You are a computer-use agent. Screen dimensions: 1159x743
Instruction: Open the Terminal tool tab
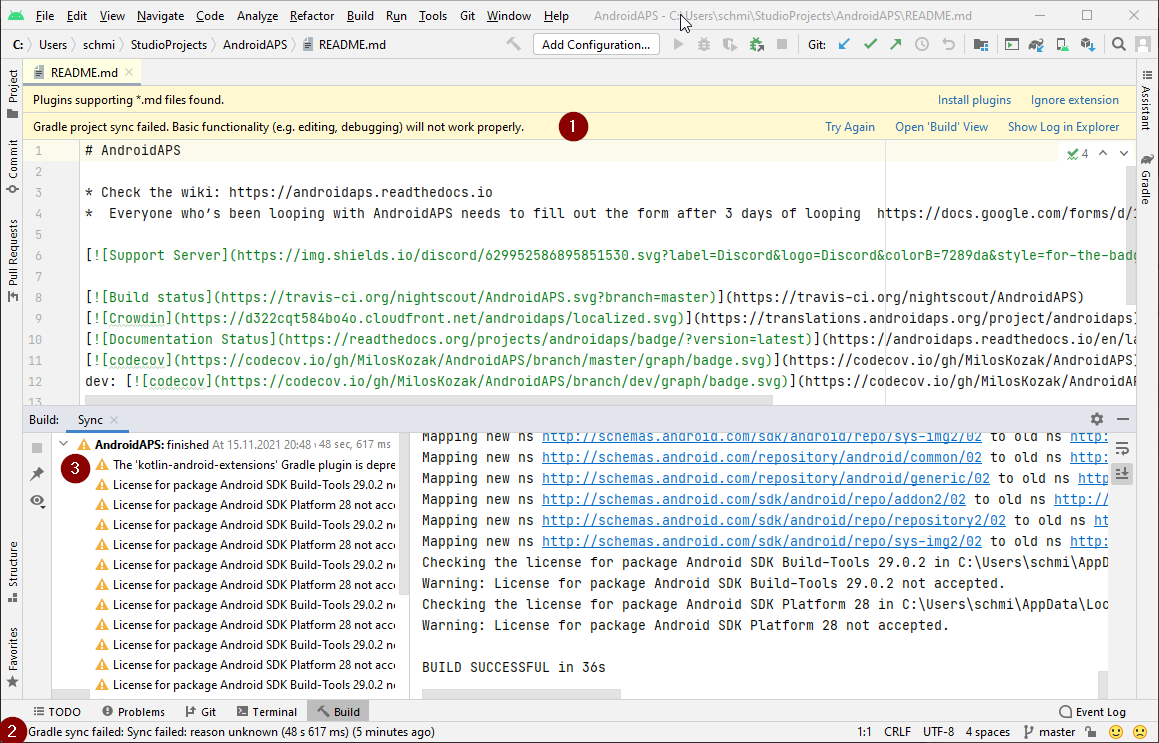(x=267, y=712)
